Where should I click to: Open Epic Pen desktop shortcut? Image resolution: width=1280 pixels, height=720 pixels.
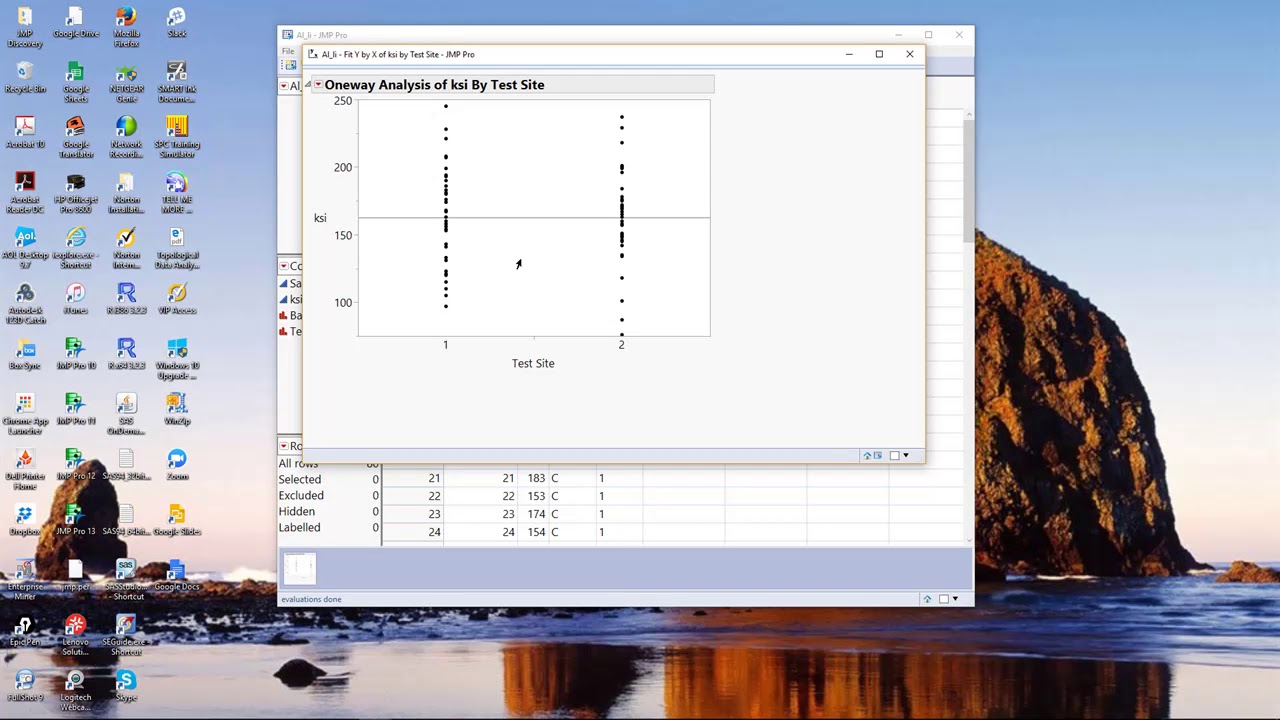tap(25, 630)
